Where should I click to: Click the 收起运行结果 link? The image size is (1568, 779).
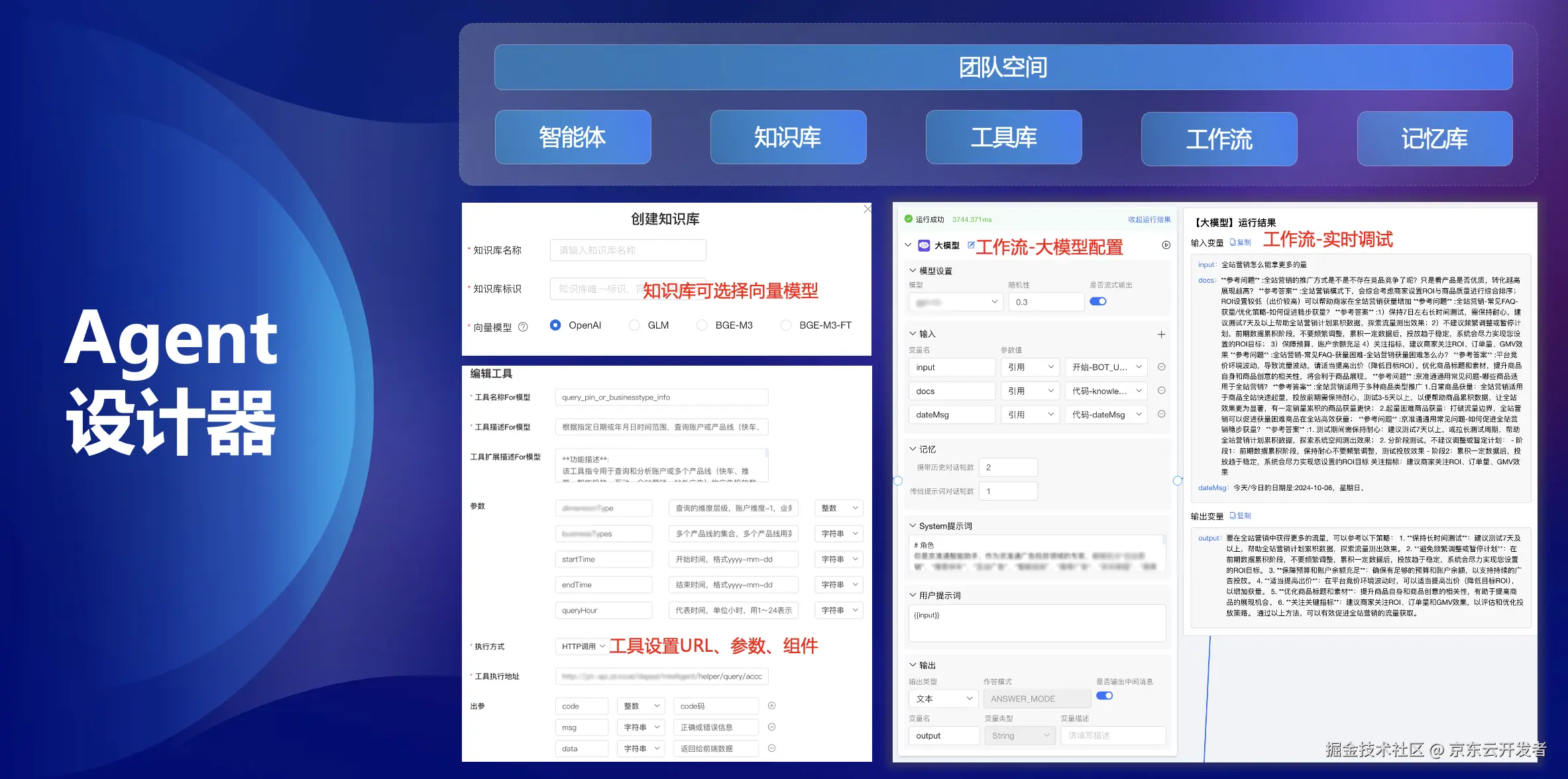click(x=1148, y=219)
